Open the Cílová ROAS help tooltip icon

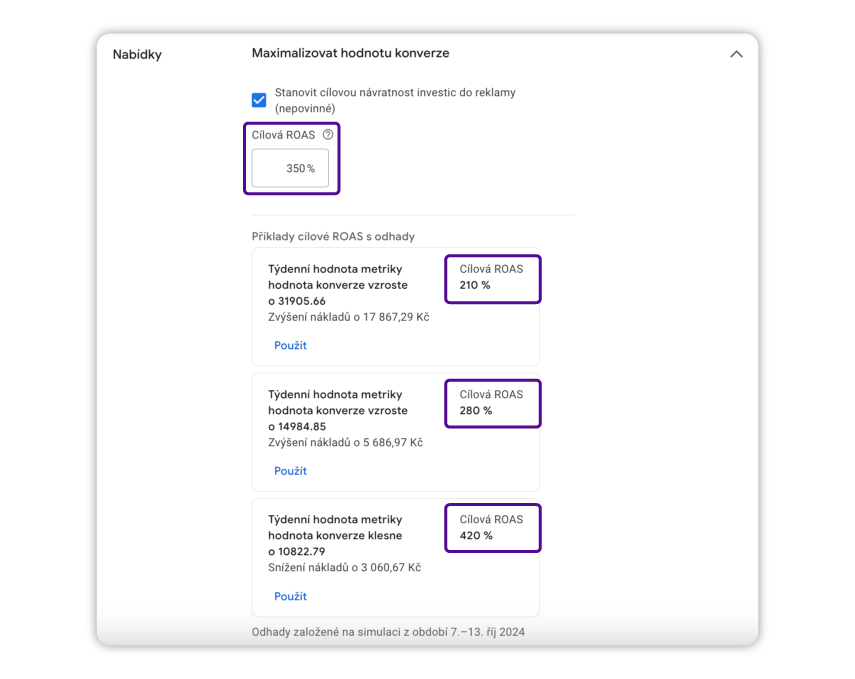tap(328, 135)
